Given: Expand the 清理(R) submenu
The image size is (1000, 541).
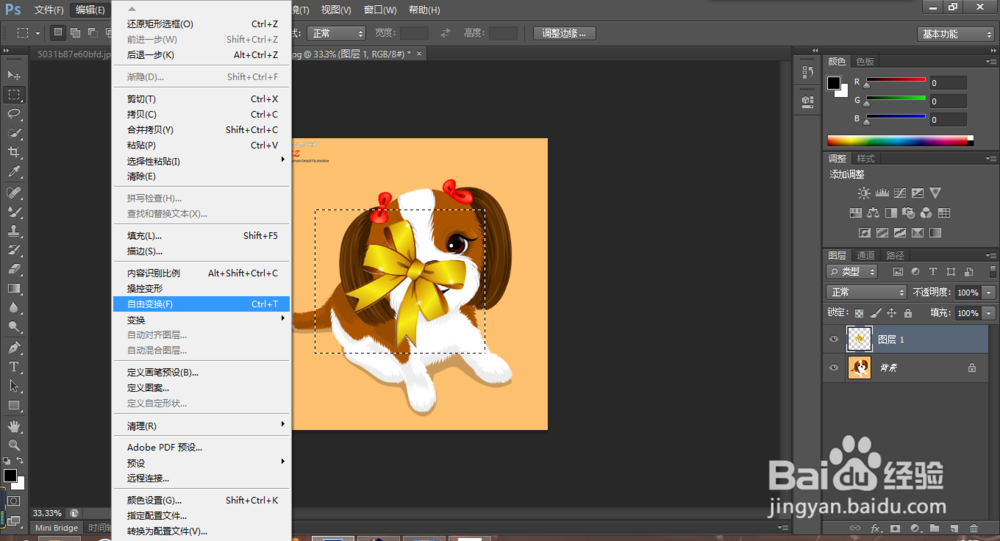Looking at the screenshot, I should 201,426.
